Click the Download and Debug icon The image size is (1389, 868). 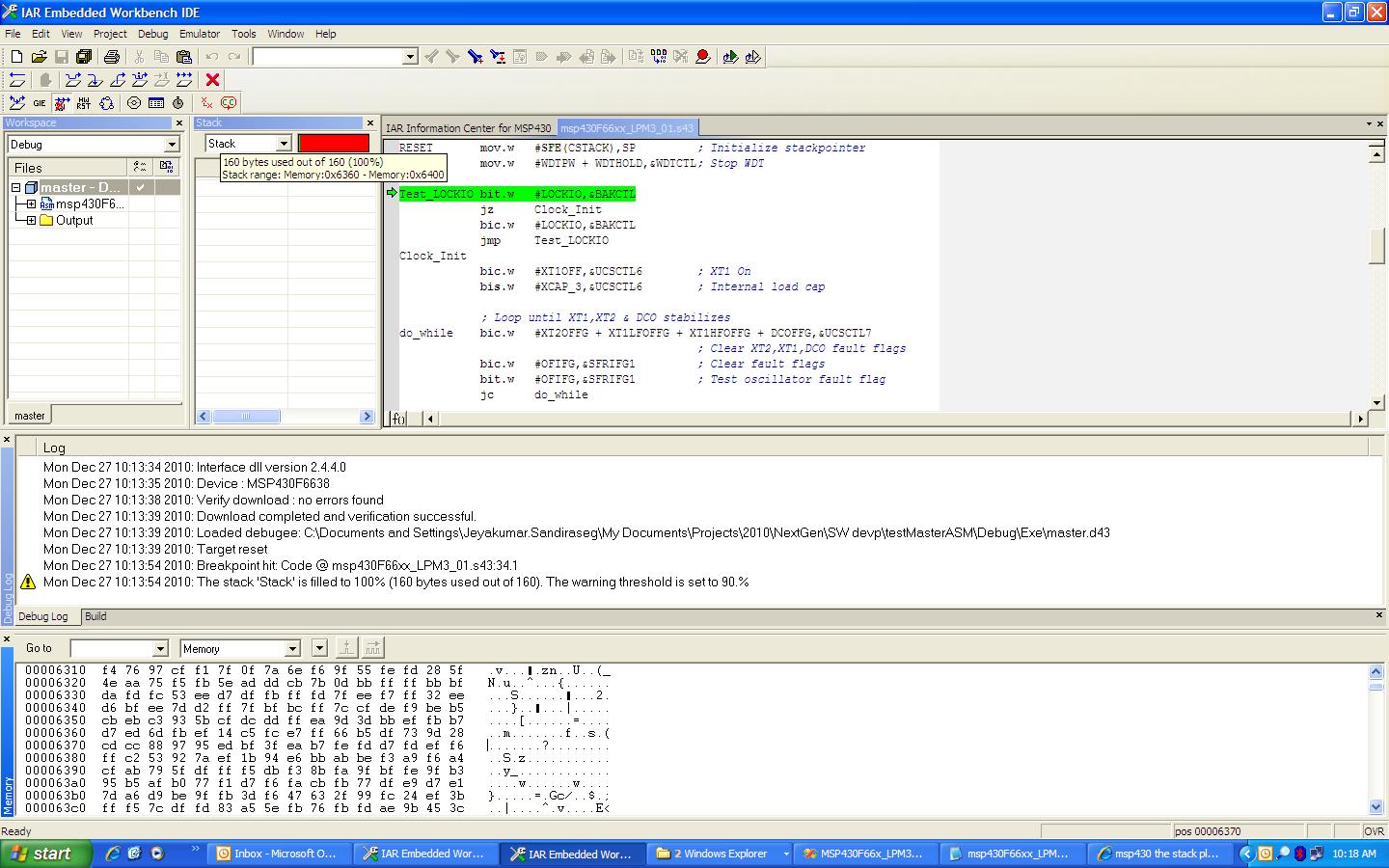tap(730, 57)
